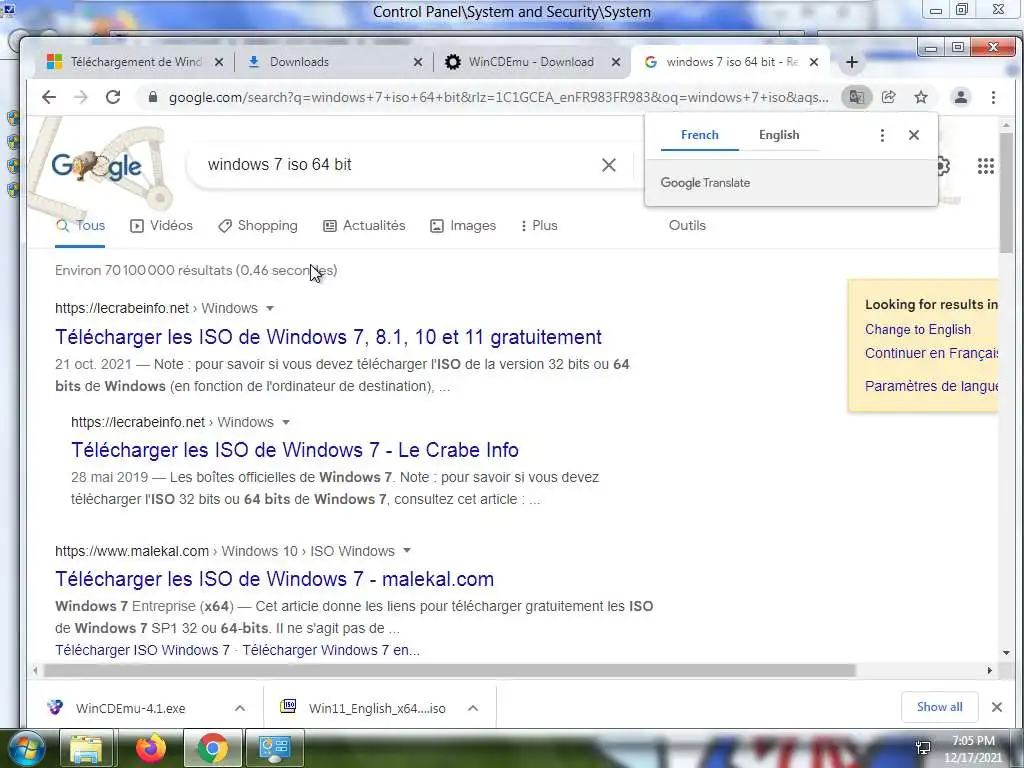Screen dimensions: 1024x768
Task: Click the horizontal scrollbar right arrow
Action: [989, 671]
